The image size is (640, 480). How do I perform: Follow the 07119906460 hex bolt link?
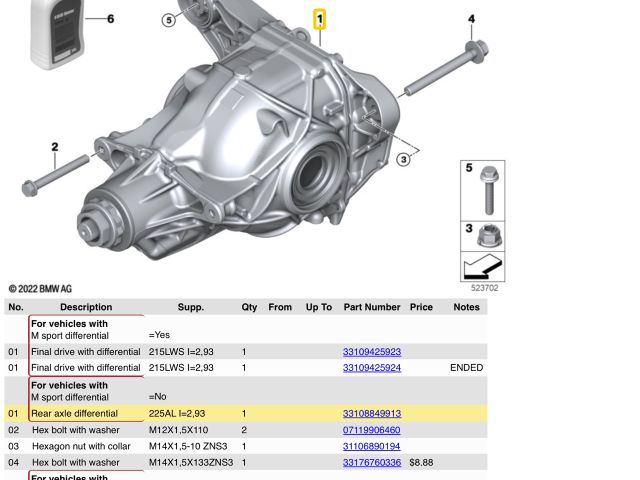[x=371, y=429]
